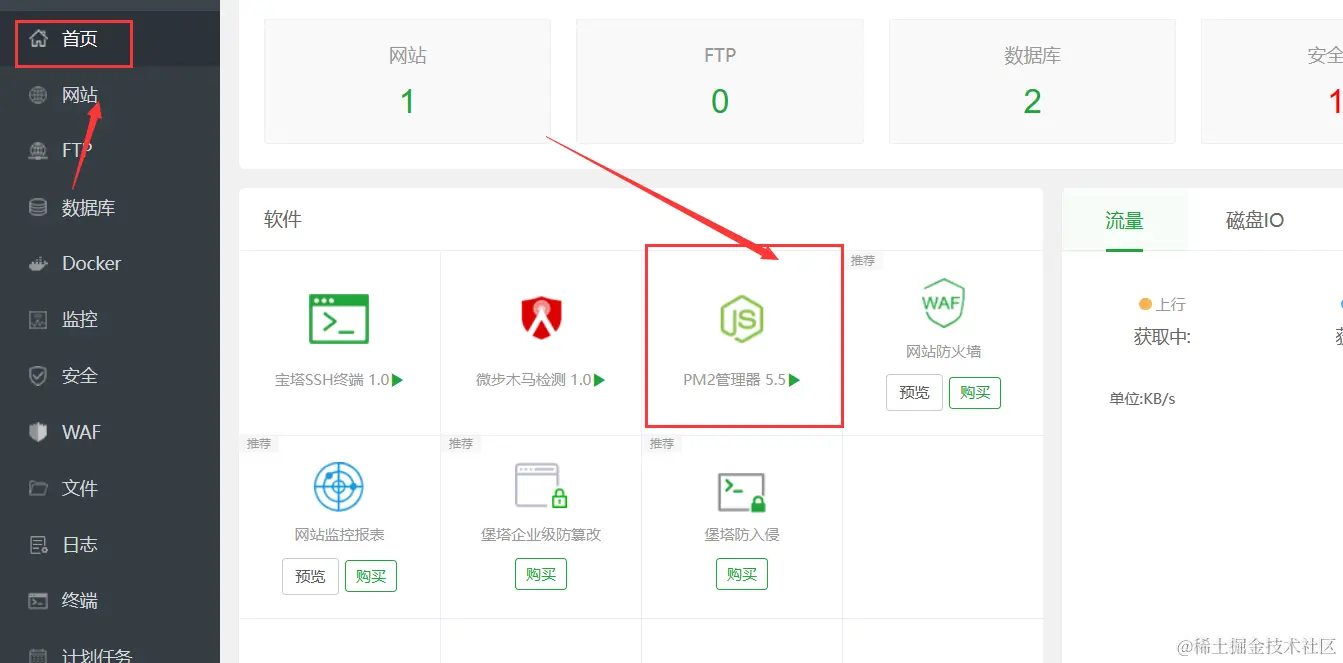Click the 堡塔防入侵 terminal-lock icon
The image size is (1343, 663).
pos(742,491)
